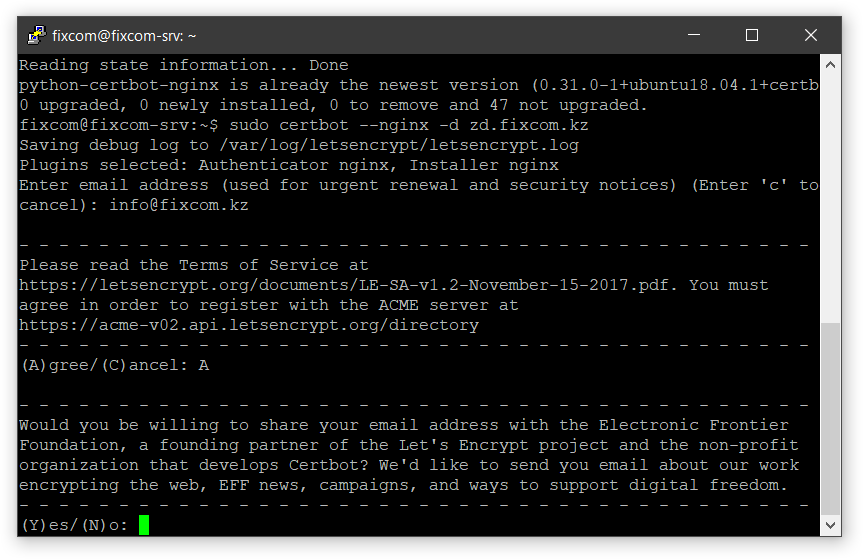Image resolution: width=863 pixels, height=559 pixels.
Task: Click the scrollbar up arrow
Action: pos(831,65)
